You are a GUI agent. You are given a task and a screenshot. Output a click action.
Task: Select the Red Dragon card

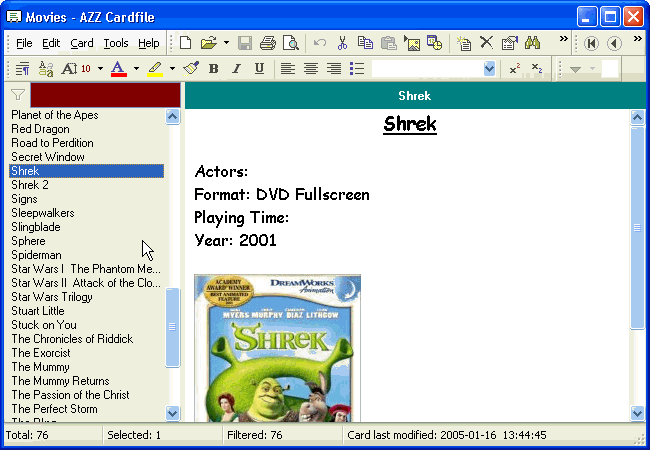86,129
